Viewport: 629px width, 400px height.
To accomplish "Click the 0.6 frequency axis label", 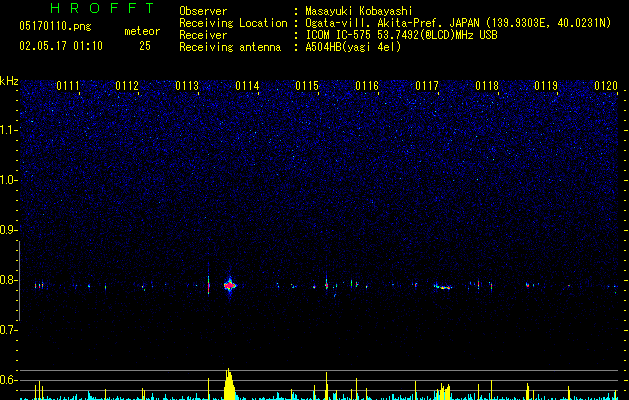I will click(x=7, y=380).
